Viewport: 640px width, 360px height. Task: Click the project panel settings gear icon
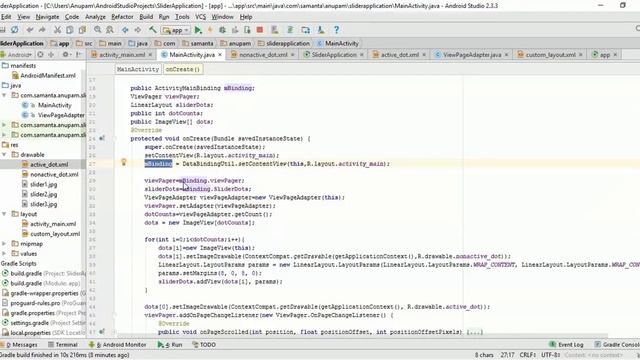[x=65, y=54]
